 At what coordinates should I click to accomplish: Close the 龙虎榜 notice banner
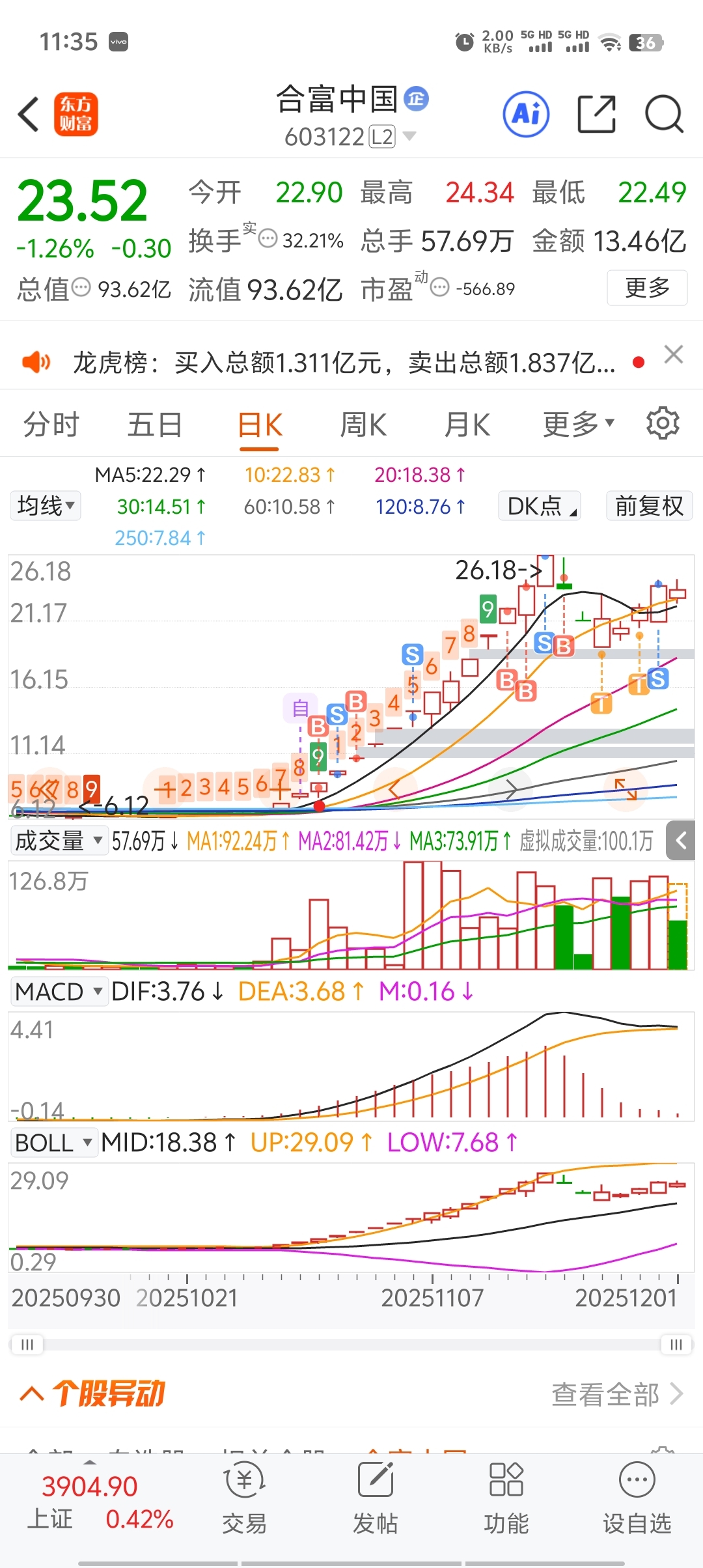[674, 355]
